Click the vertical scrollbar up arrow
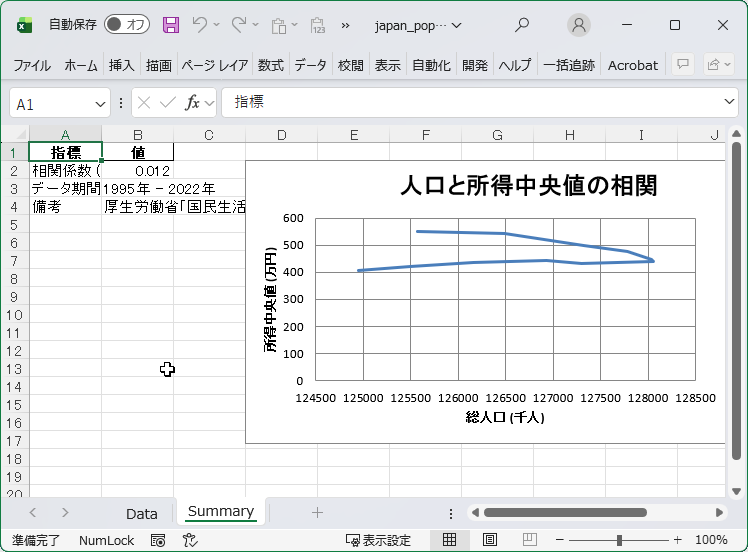 tap(736, 134)
